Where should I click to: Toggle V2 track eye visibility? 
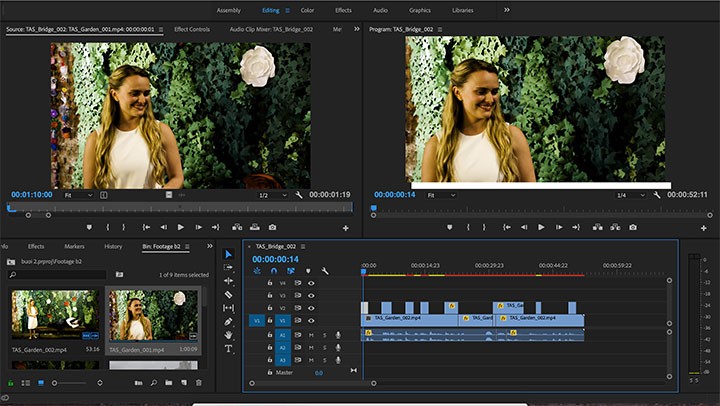pyautogui.click(x=311, y=308)
